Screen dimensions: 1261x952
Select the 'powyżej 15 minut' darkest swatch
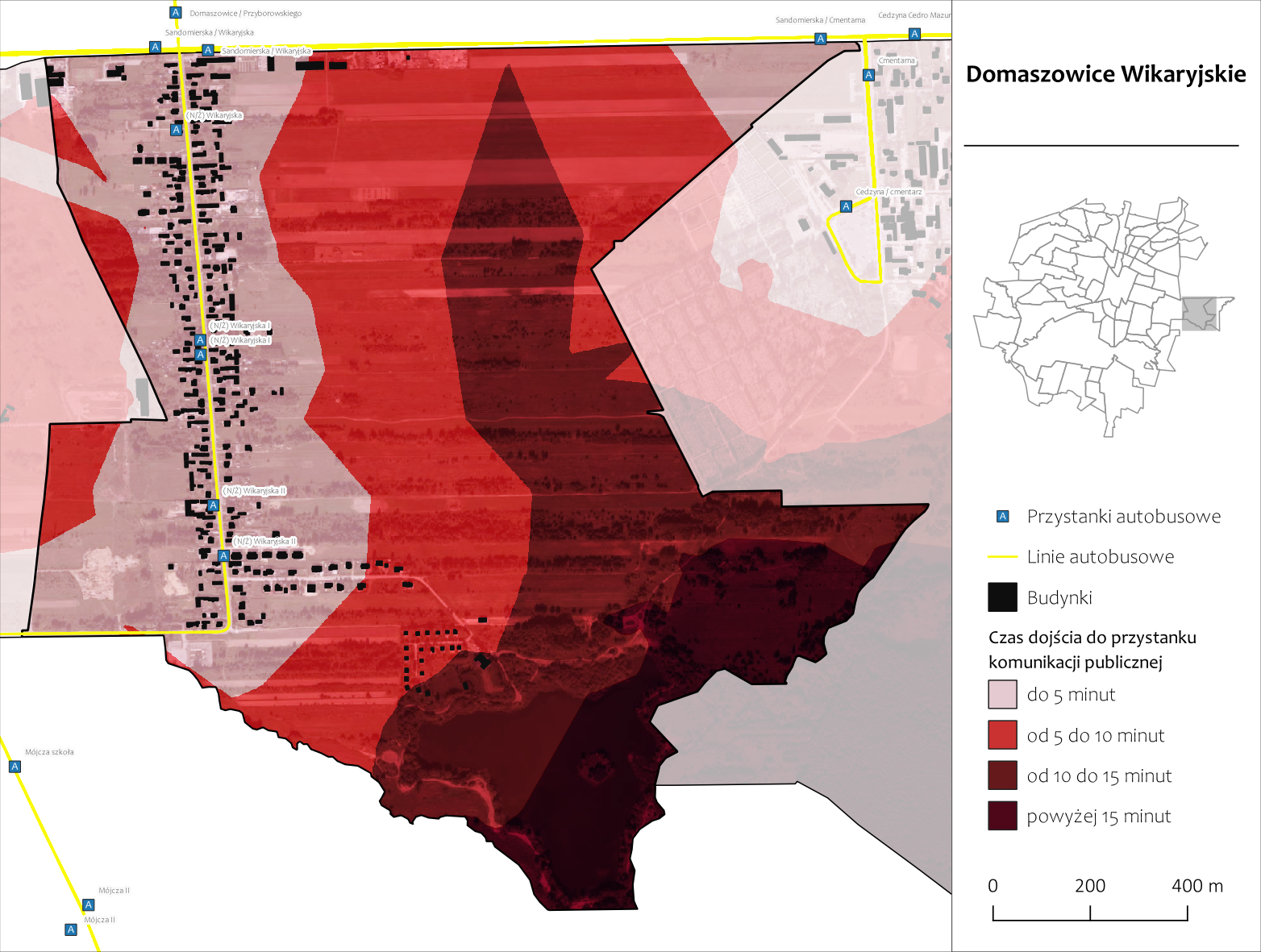1002,816
